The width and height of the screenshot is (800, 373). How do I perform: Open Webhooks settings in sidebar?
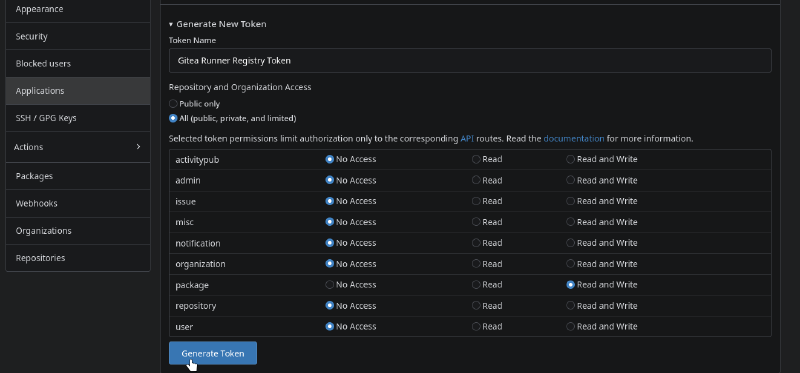point(78,203)
